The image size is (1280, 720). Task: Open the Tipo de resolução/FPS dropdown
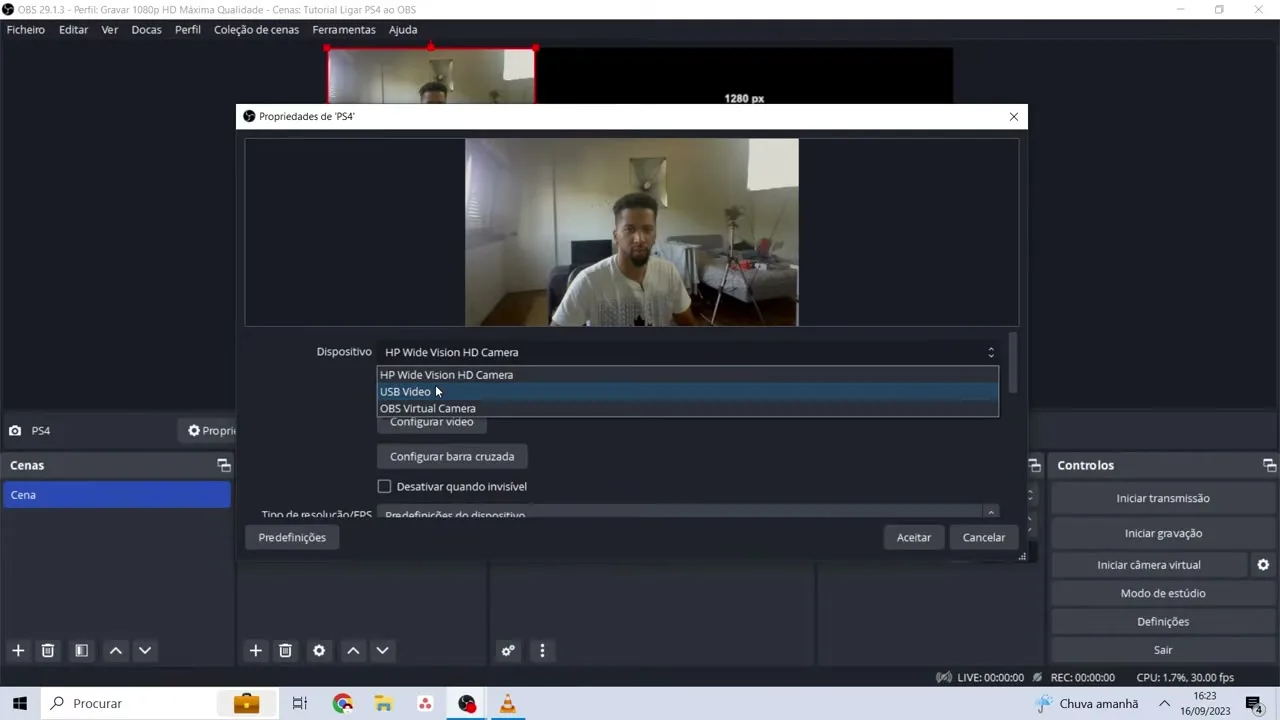pos(689,514)
